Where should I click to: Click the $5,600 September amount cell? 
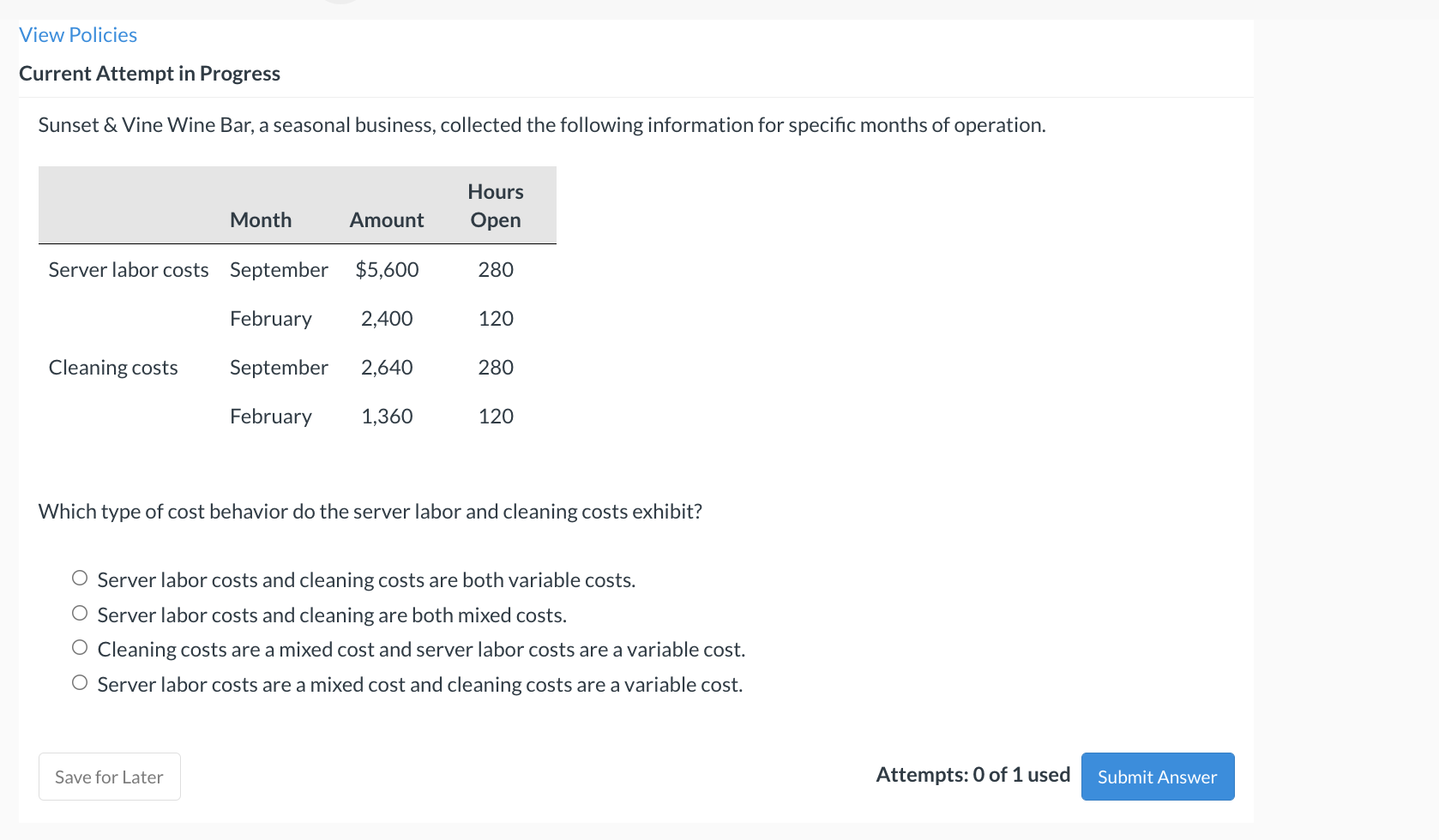pos(387,269)
